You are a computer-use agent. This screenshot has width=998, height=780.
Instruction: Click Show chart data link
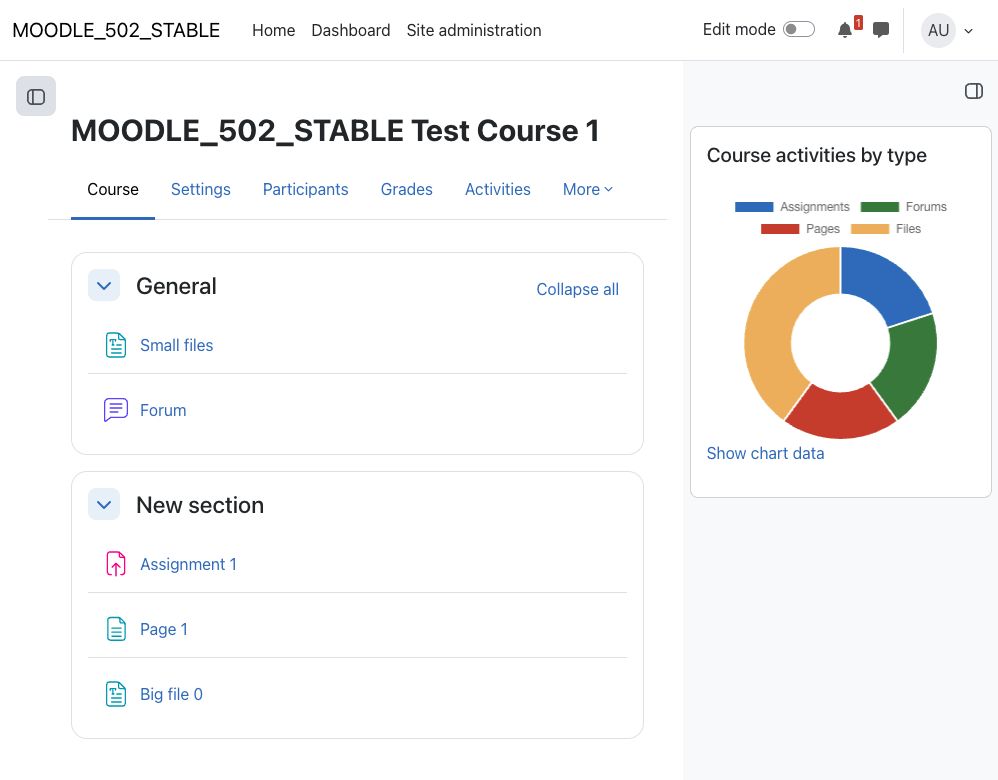coord(765,453)
